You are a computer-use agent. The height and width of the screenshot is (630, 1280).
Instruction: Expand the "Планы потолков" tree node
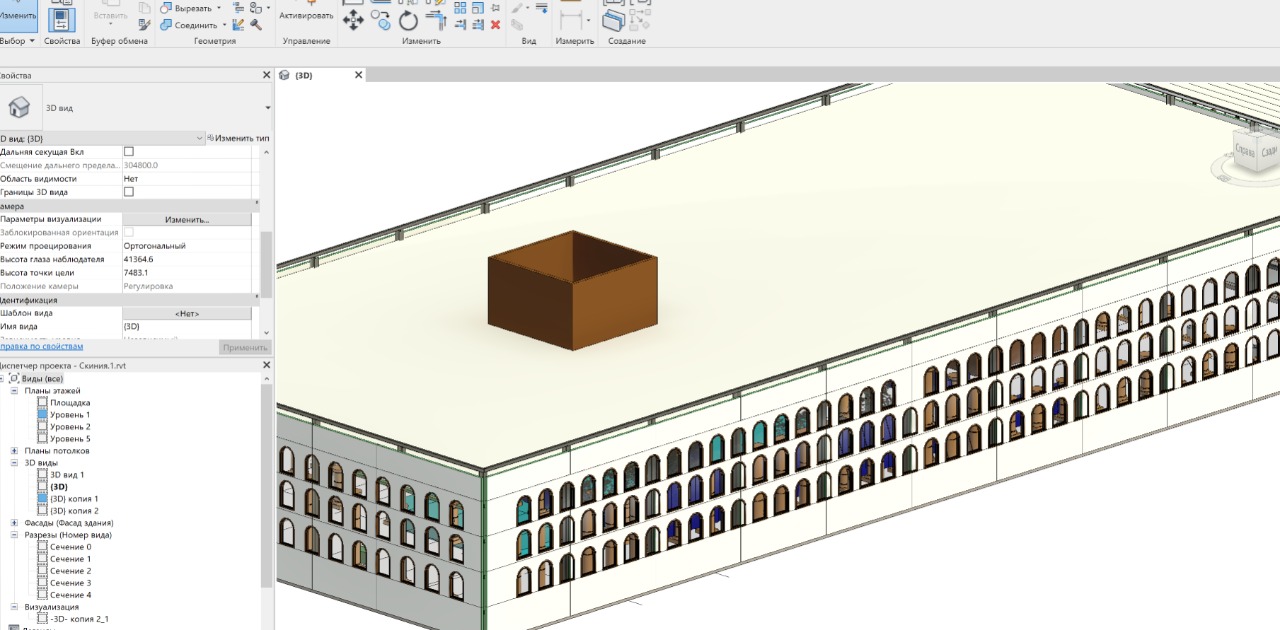pyautogui.click(x=15, y=451)
